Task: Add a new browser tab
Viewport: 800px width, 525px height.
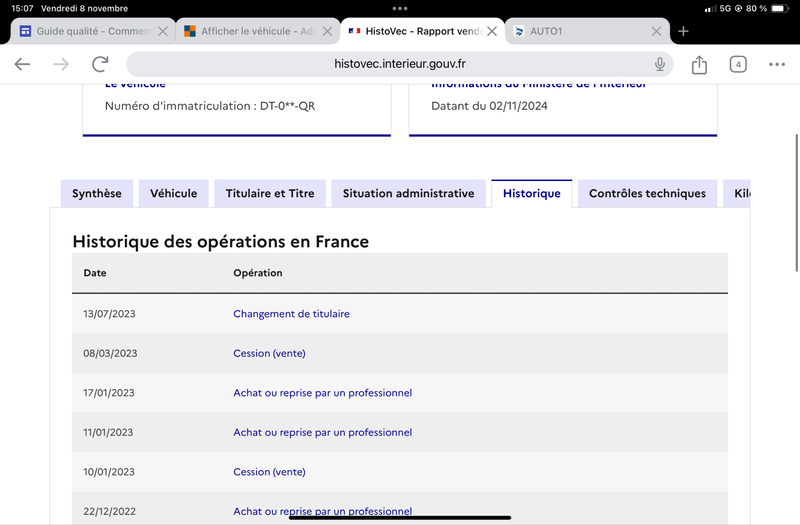Action: 683,32
